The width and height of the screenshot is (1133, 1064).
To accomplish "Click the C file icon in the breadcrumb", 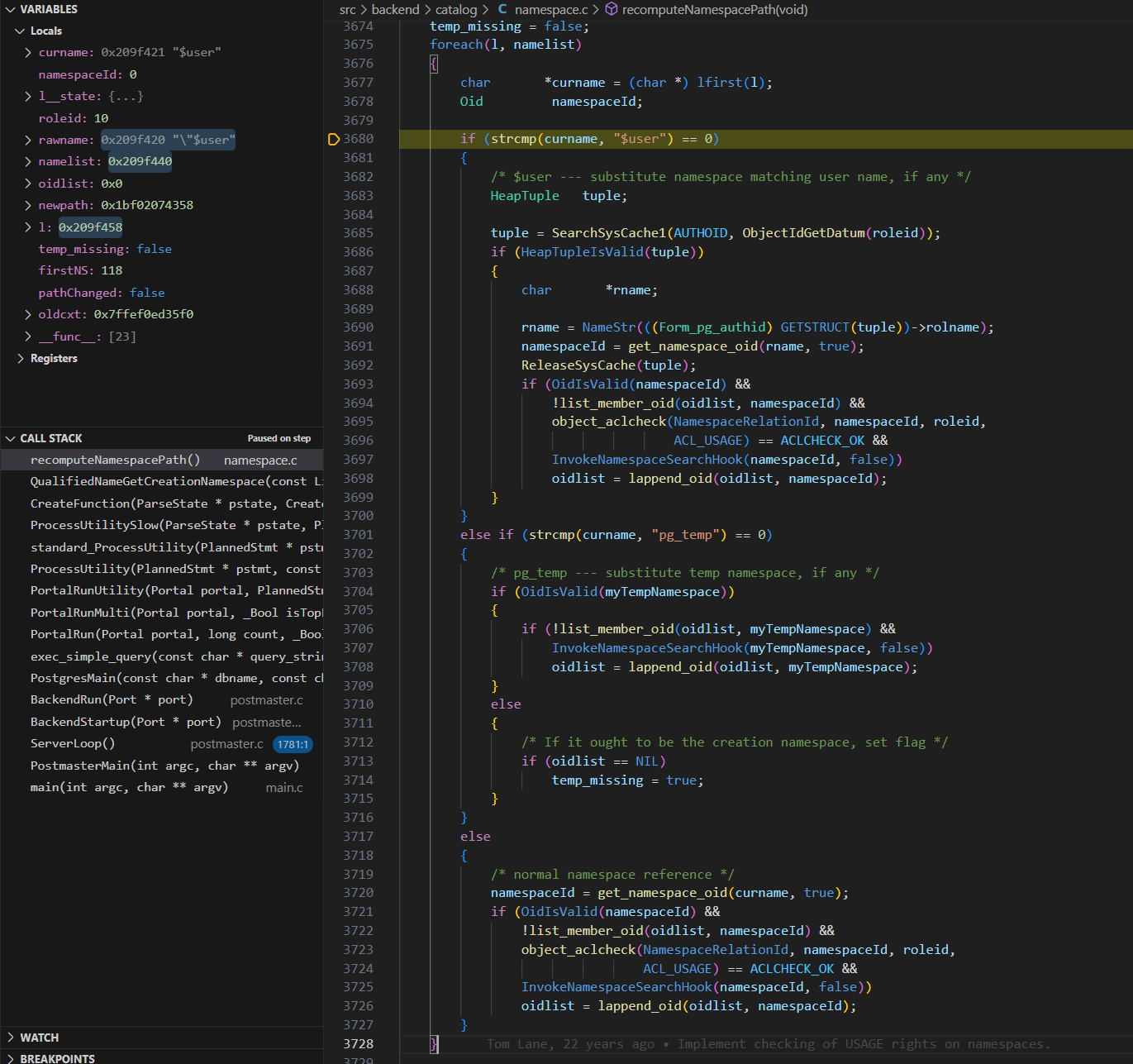I will [x=502, y=10].
